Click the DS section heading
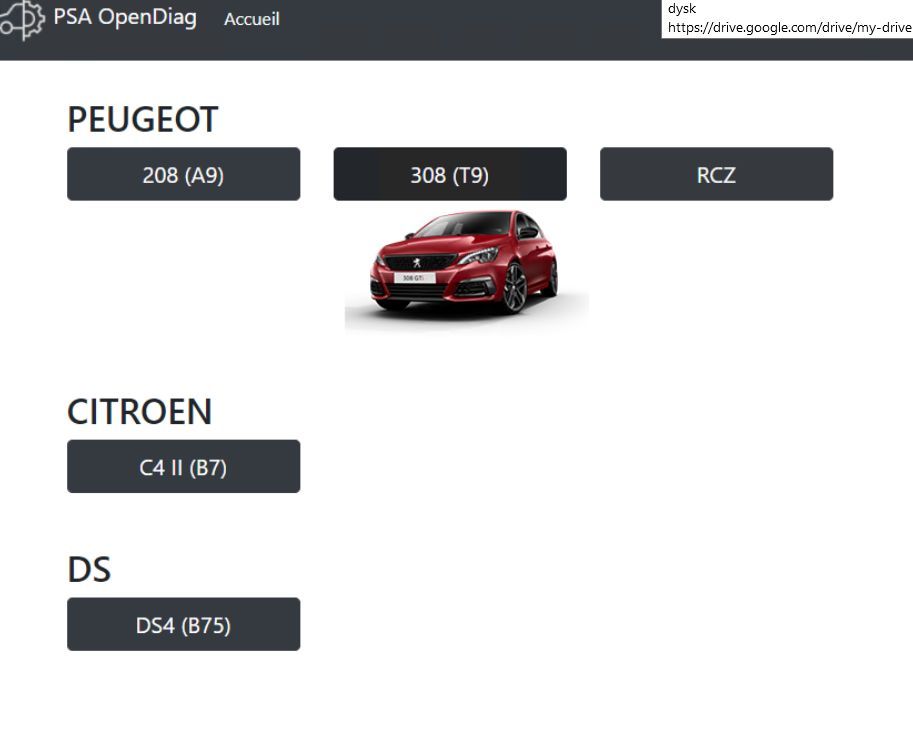The width and height of the screenshot is (913, 740). pos(89,569)
